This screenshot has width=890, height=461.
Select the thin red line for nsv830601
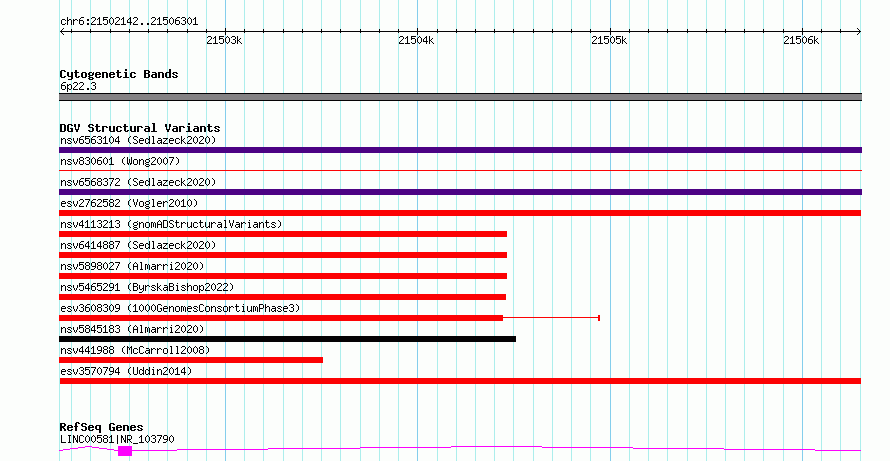tap(460, 170)
